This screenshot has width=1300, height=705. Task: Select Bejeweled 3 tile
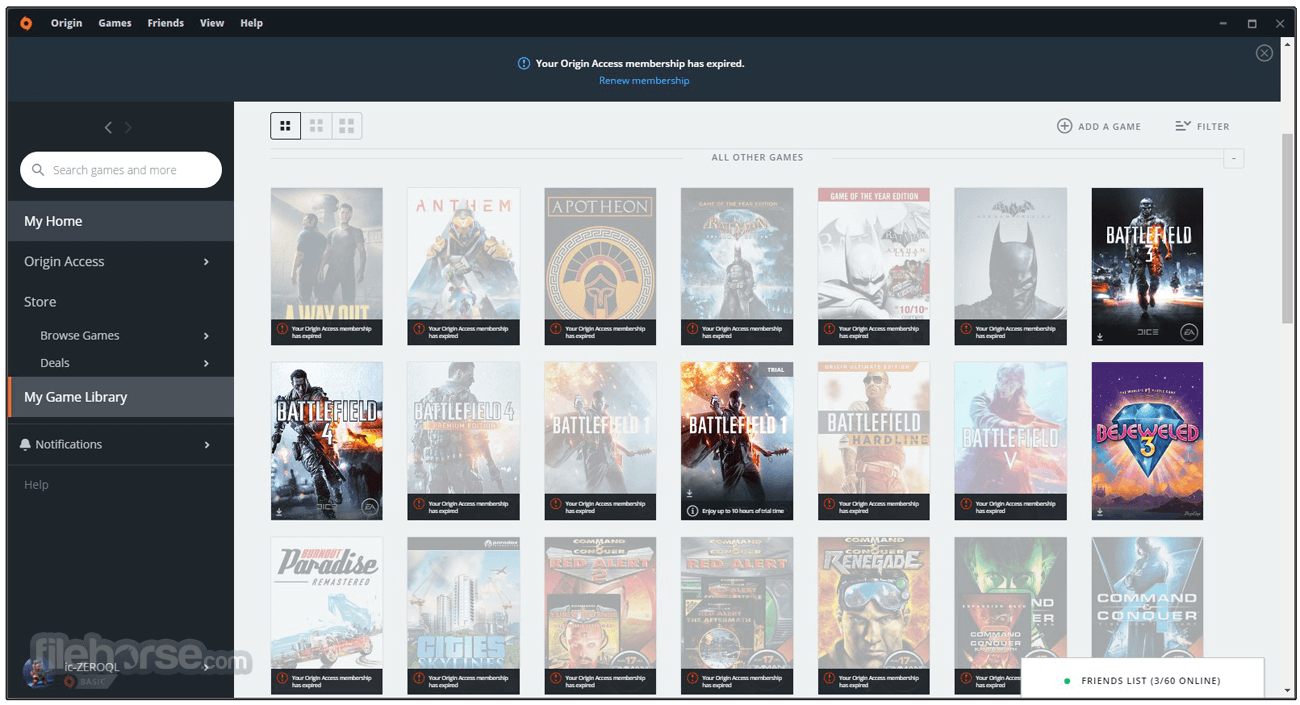pyautogui.click(x=1147, y=441)
